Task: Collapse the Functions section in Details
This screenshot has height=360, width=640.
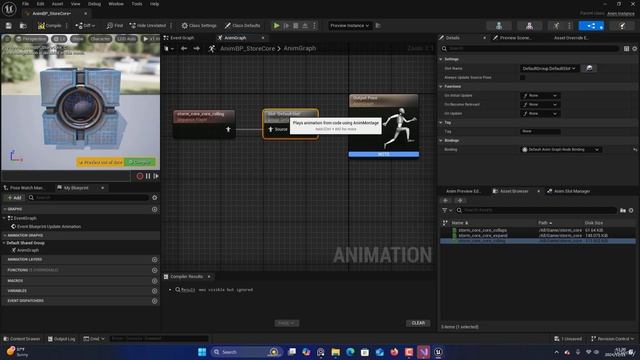Action: click(x=441, y=87)
